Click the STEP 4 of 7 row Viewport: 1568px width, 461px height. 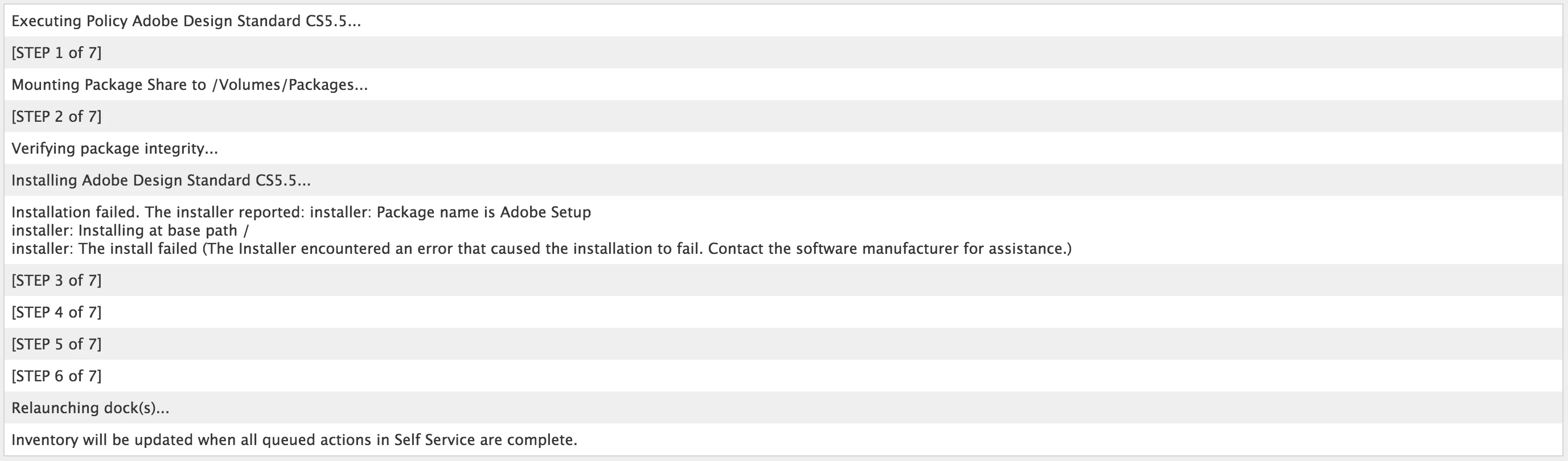784,312
